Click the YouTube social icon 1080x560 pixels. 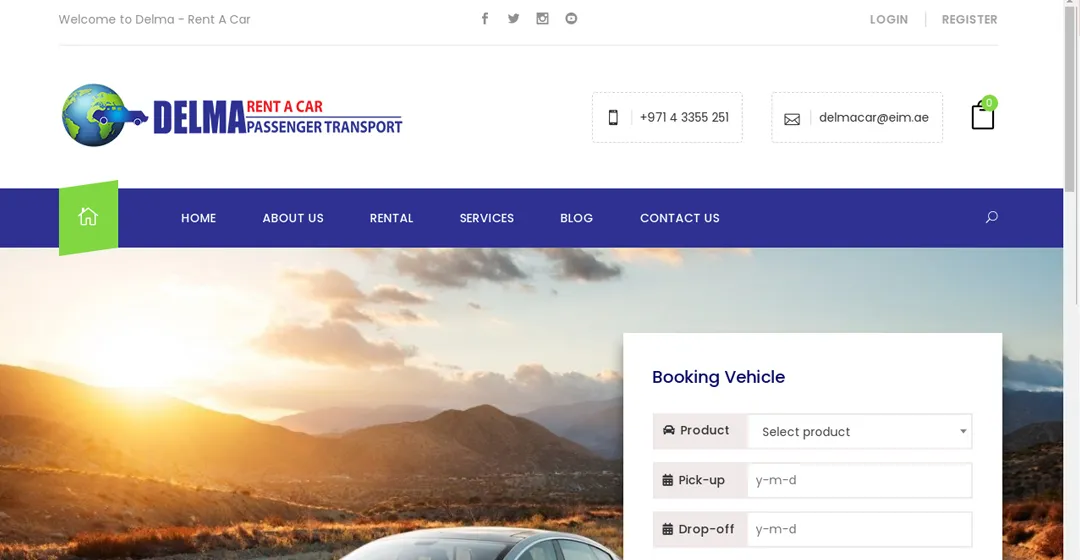571,19
